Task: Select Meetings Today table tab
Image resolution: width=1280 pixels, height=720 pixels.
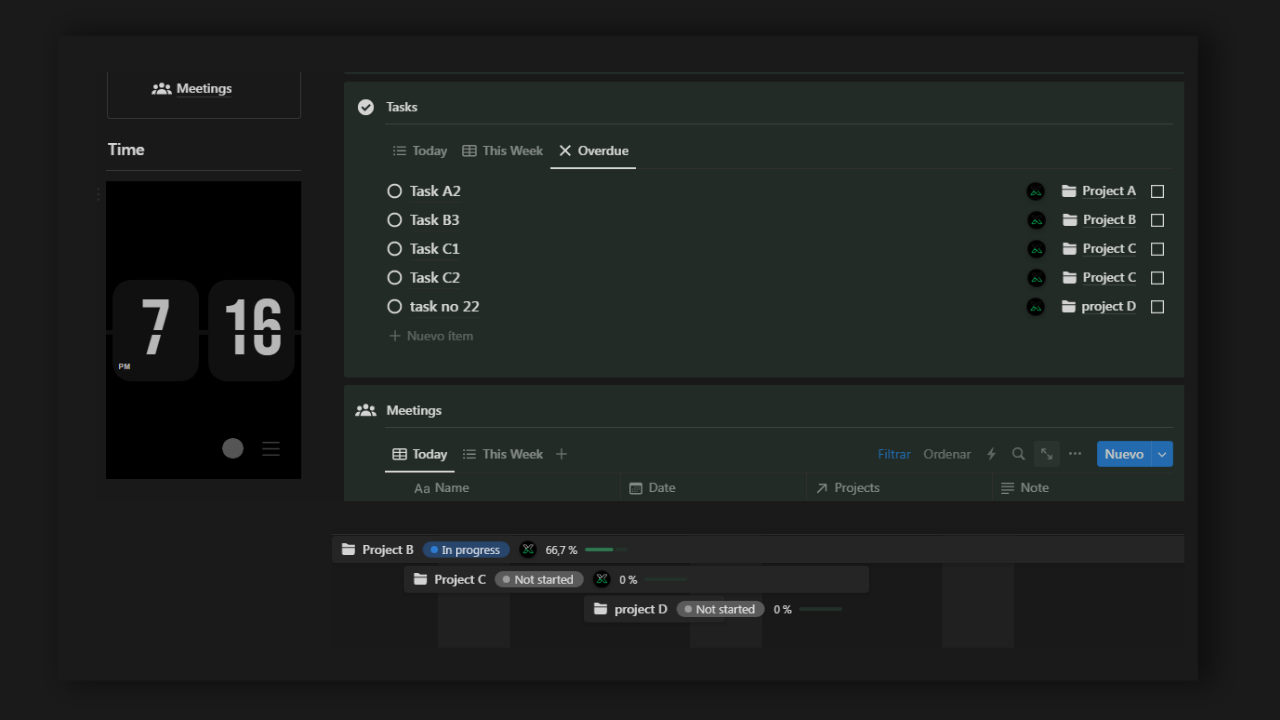Action: 420,454
